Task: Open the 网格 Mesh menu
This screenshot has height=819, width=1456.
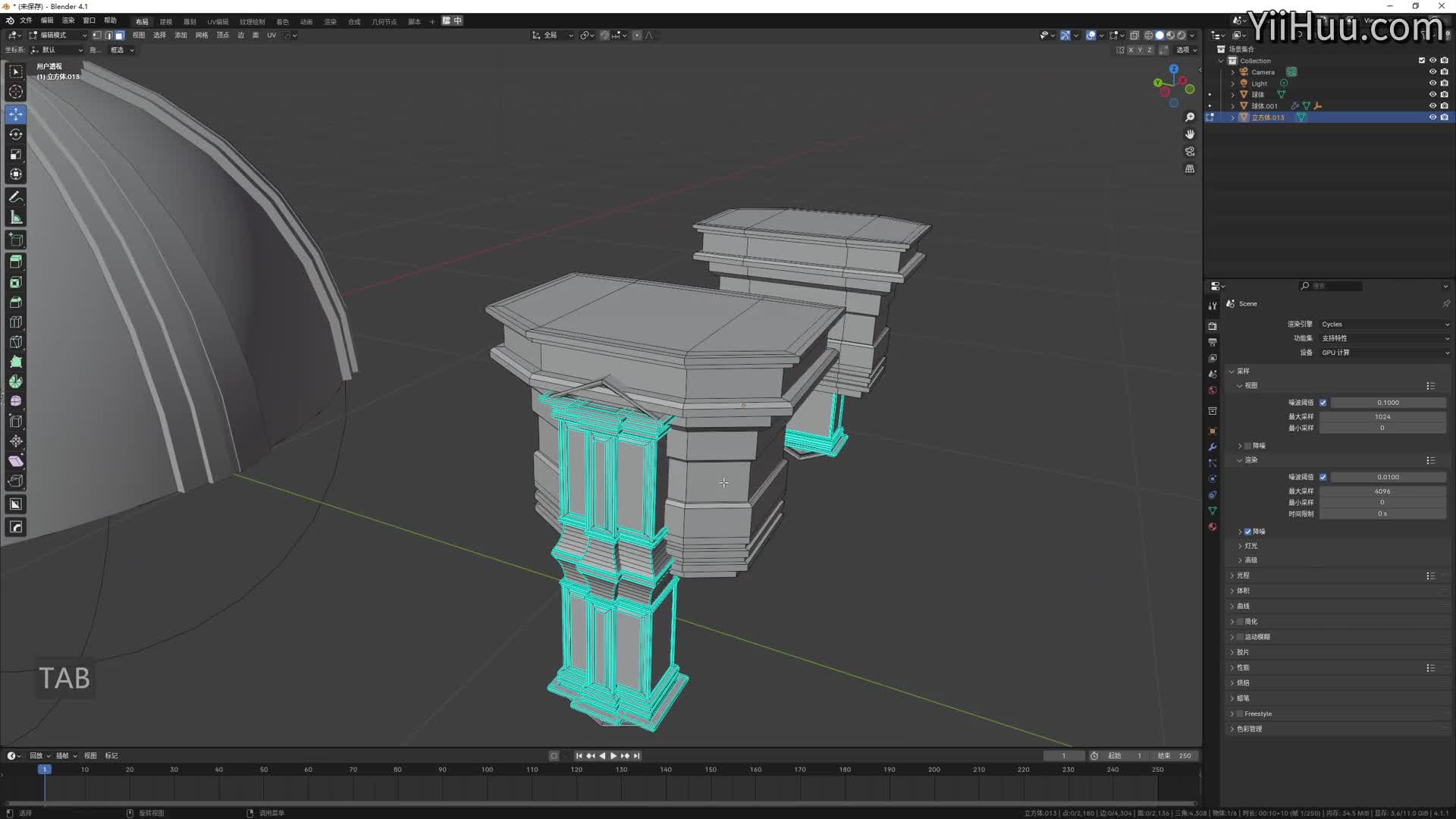Action: coord(201,35)
